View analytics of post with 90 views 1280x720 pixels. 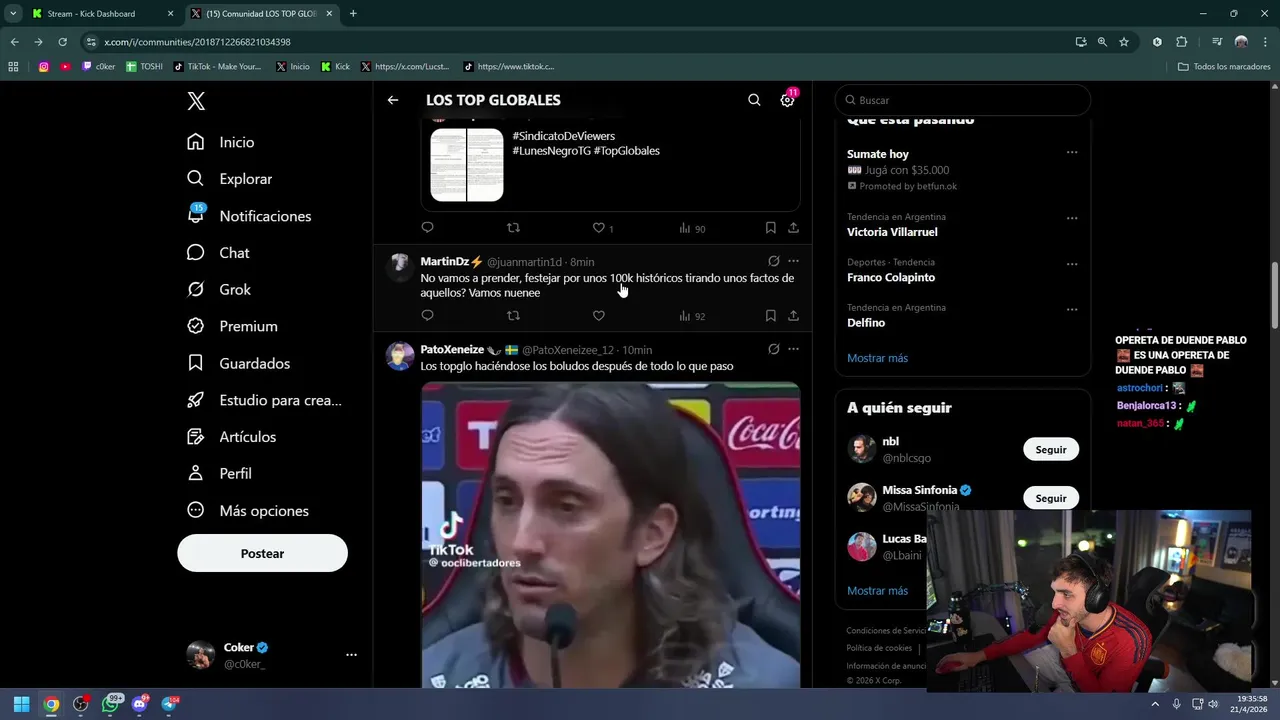[692, 228]
